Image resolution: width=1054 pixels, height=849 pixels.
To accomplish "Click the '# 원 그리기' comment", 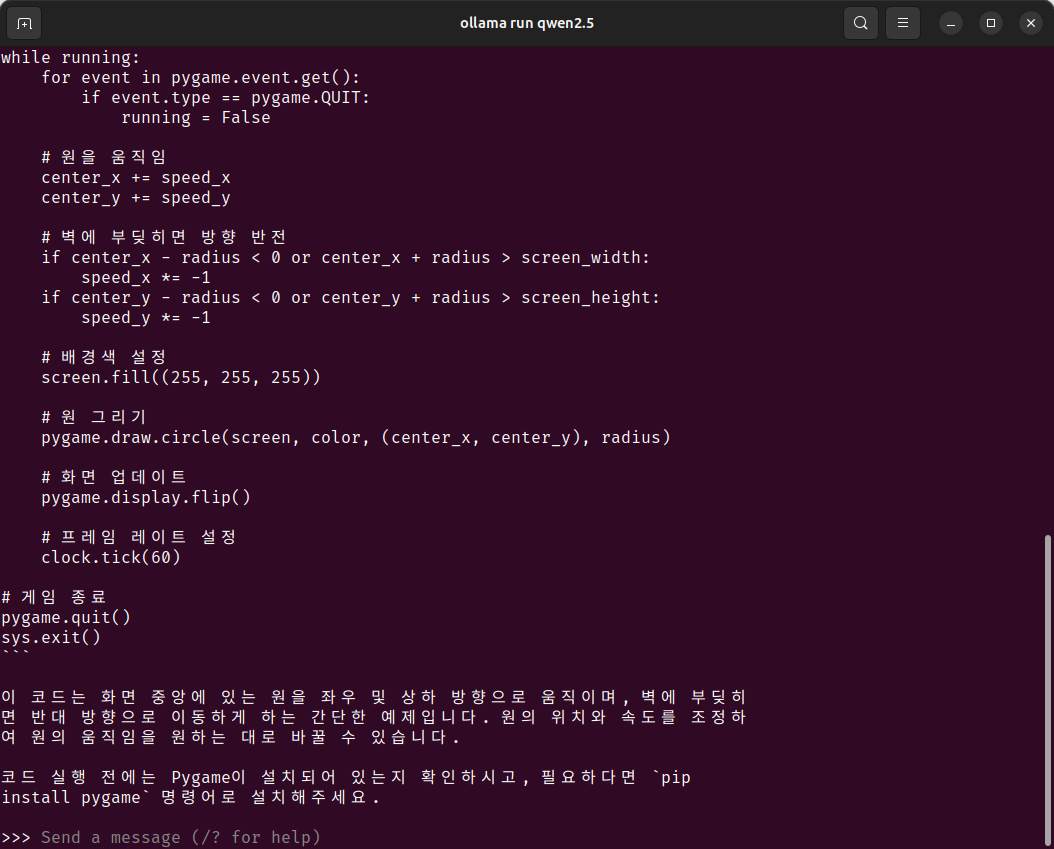I will [93, 417].
